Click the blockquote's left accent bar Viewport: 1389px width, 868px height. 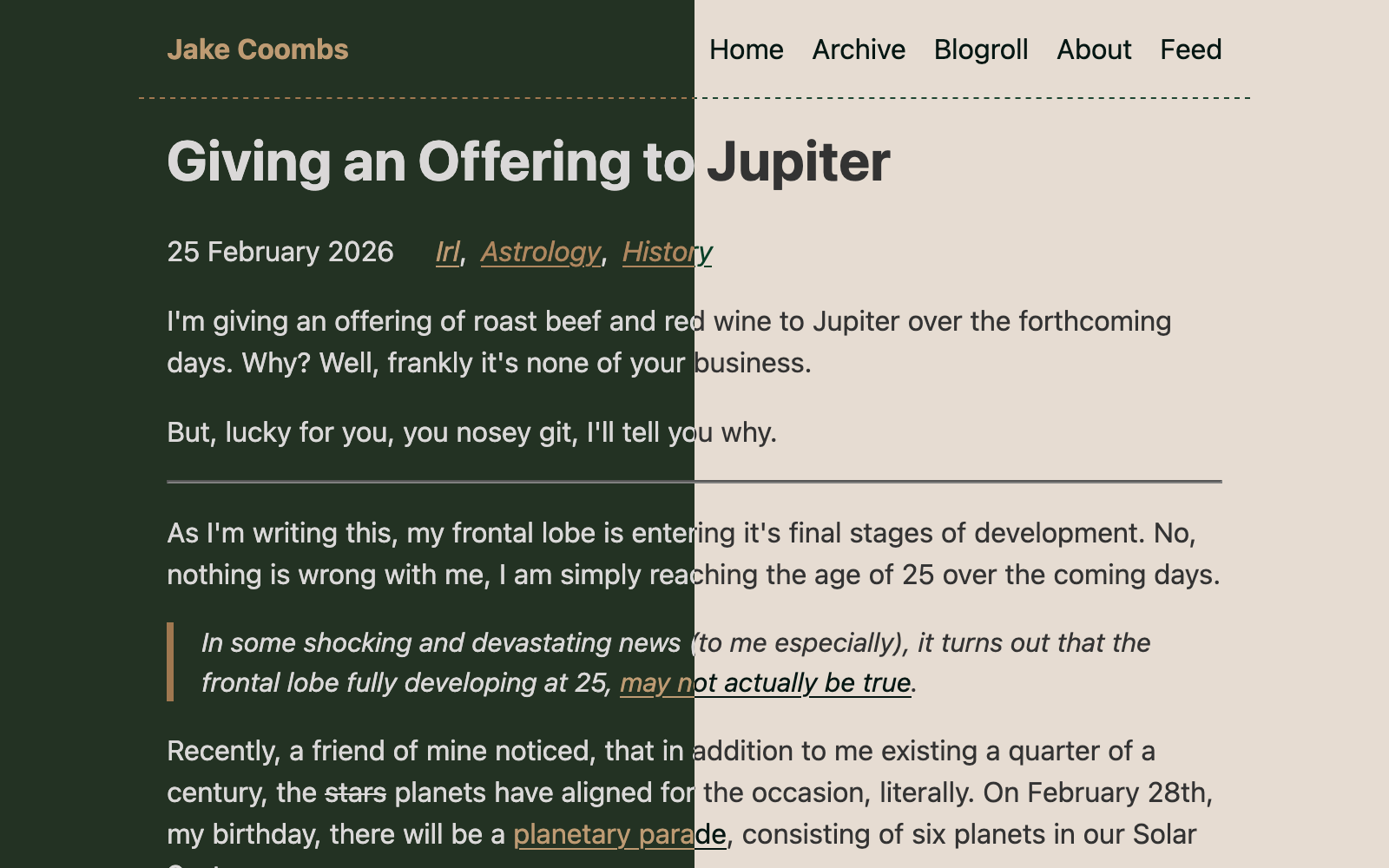click(x=170, y=661)
